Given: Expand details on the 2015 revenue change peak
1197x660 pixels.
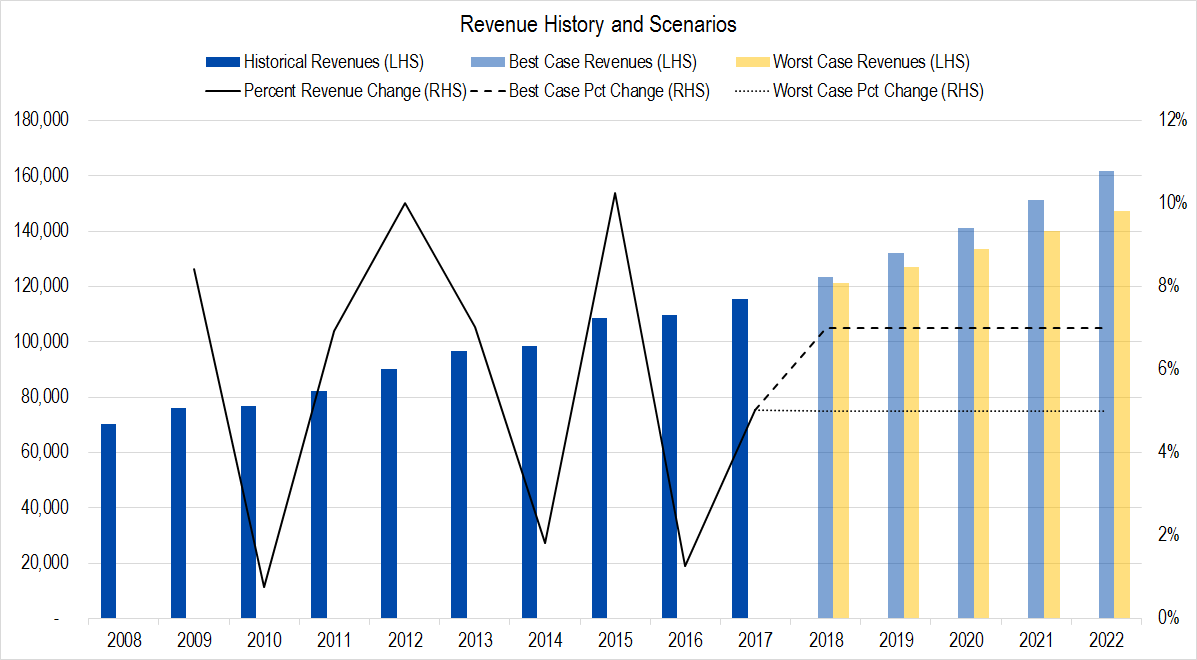Looking at the screenshot, I should [614, 190].
